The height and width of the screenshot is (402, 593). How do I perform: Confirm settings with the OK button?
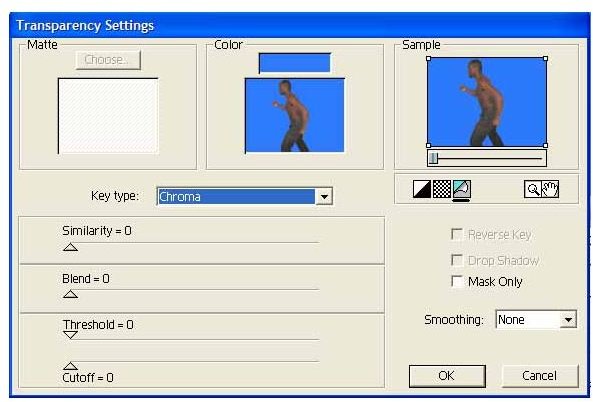click(x=447, y=376)
